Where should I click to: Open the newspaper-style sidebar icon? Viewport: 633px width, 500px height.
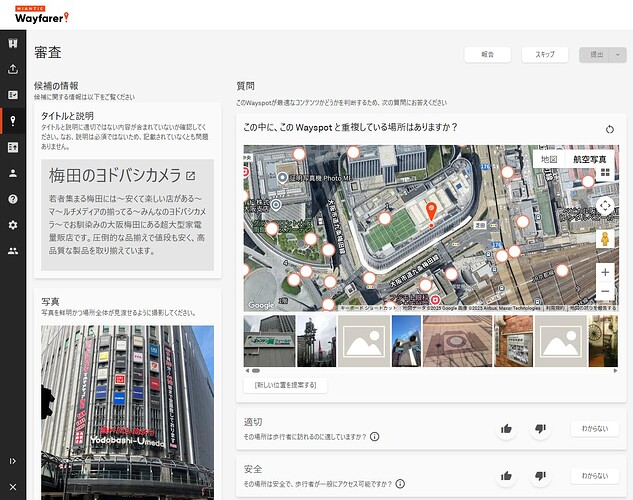(13, 147)
